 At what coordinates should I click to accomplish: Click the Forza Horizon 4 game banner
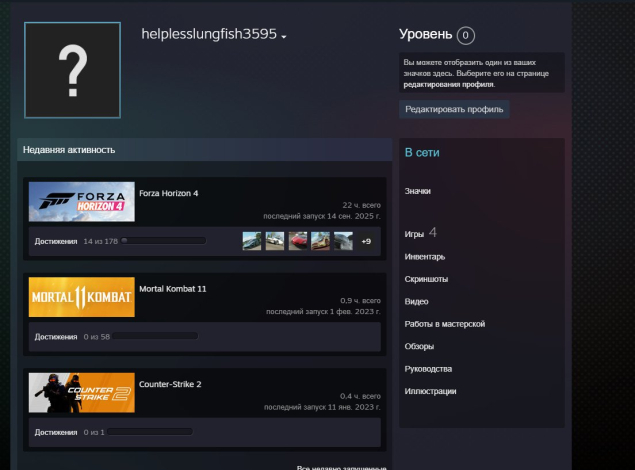pos(81,202)
